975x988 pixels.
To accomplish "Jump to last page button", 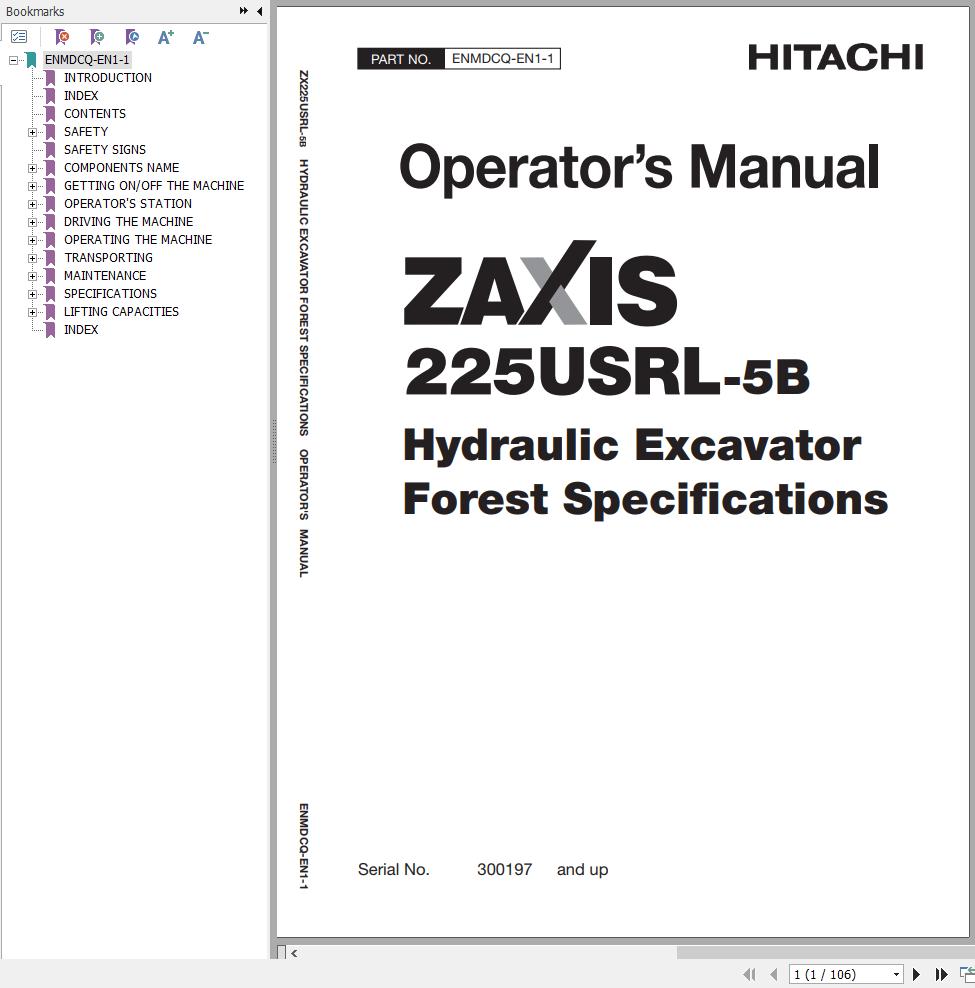I will pos(941,974).
